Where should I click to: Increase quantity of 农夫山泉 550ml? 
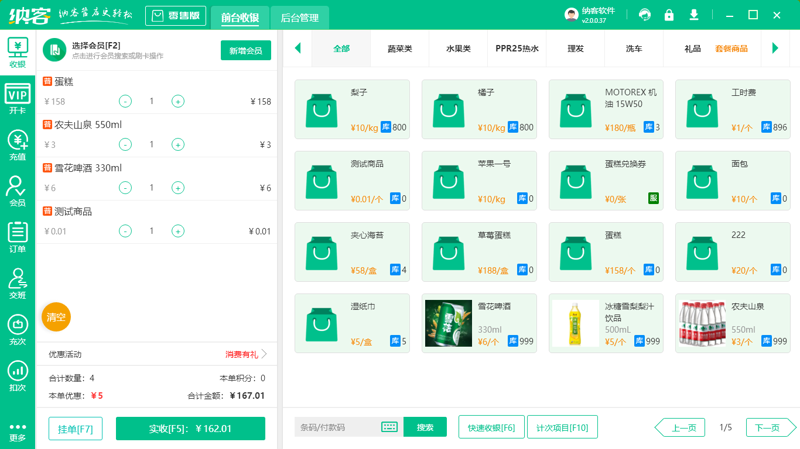click(x=178, y=145)
